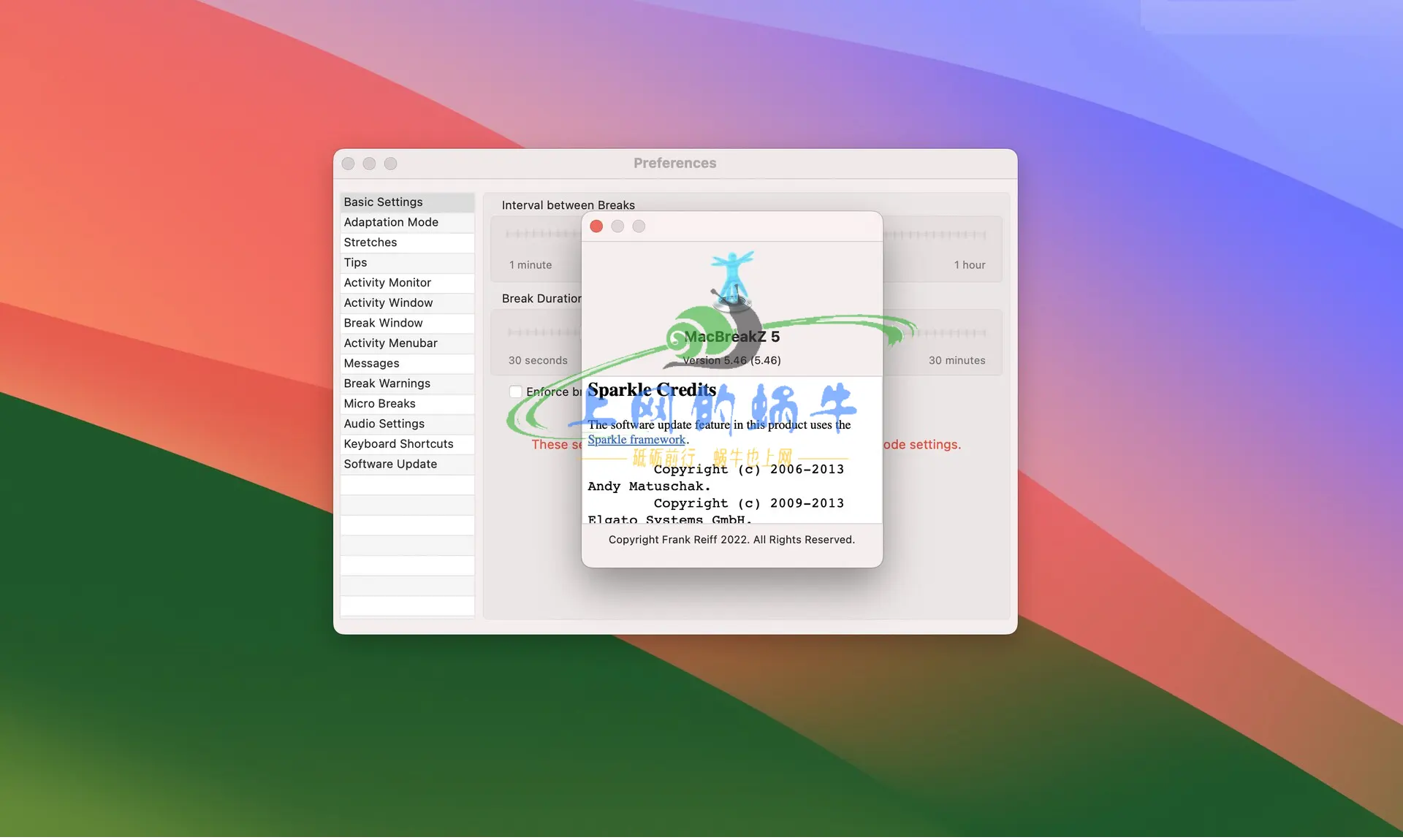The image size is (1403, 840).
Task: Select Activity Monitor sidebar item
Action: (x=406, y=283)
